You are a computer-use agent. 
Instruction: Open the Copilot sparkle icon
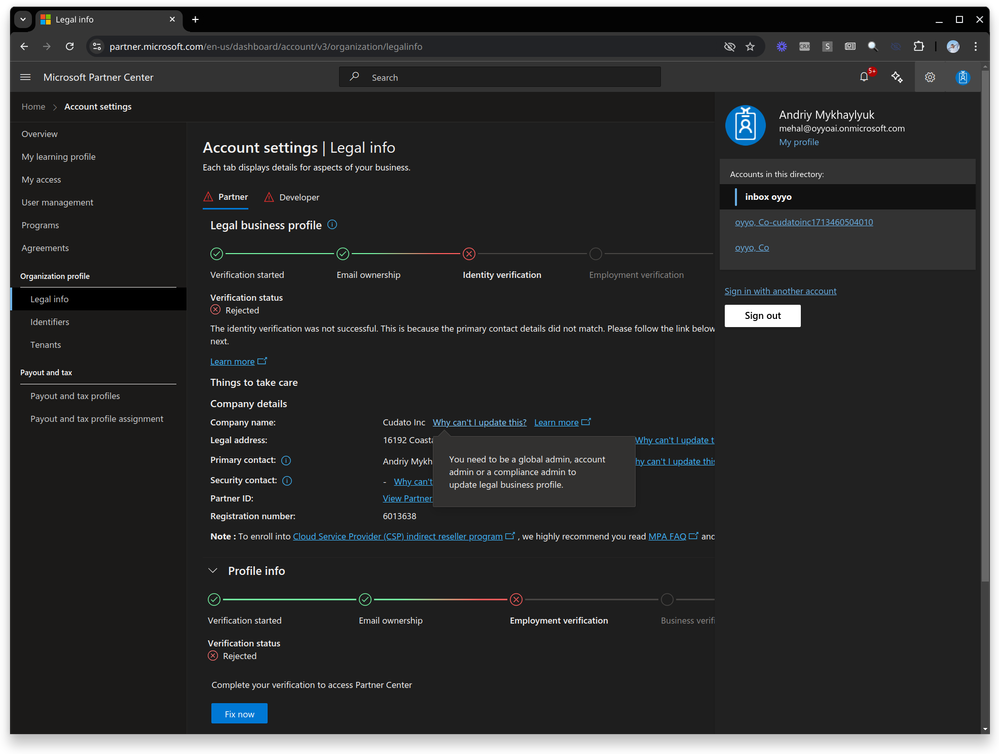[x=897, y=77]
